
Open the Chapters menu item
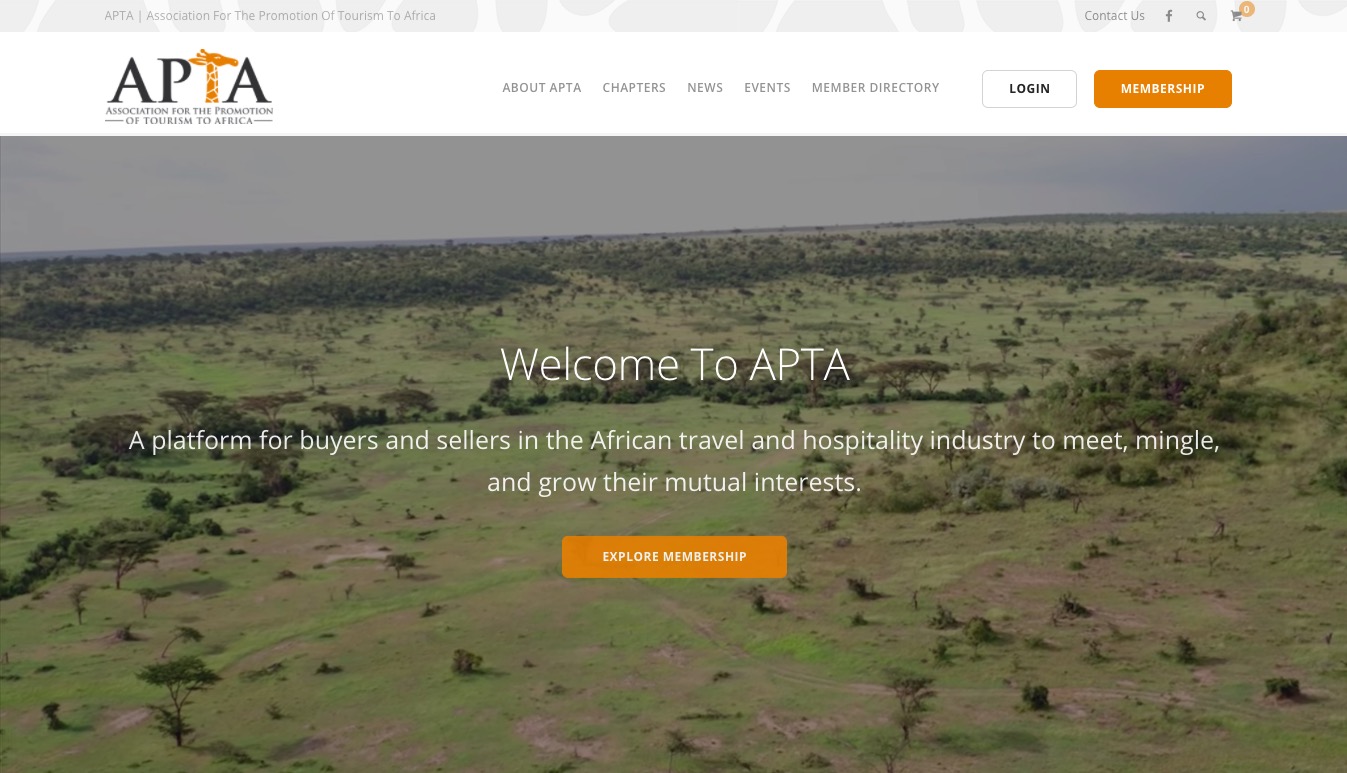point(634,88)
